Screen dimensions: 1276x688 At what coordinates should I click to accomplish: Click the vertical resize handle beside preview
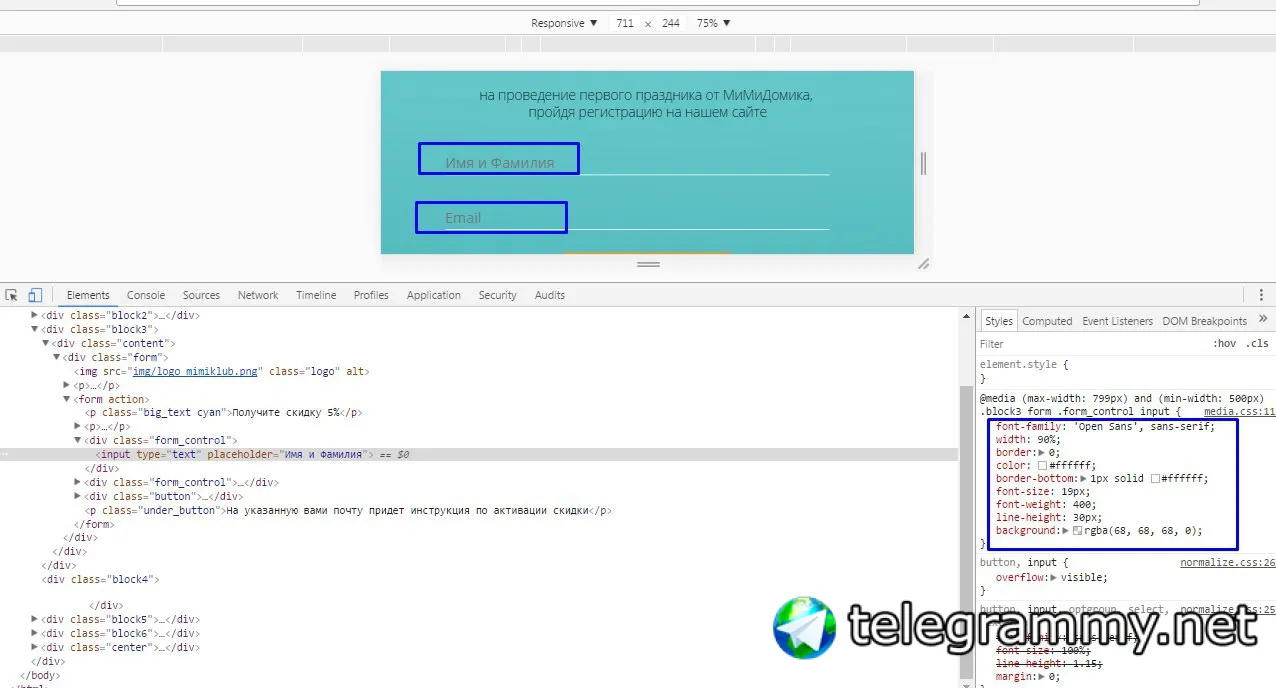[x=923, y=163]
